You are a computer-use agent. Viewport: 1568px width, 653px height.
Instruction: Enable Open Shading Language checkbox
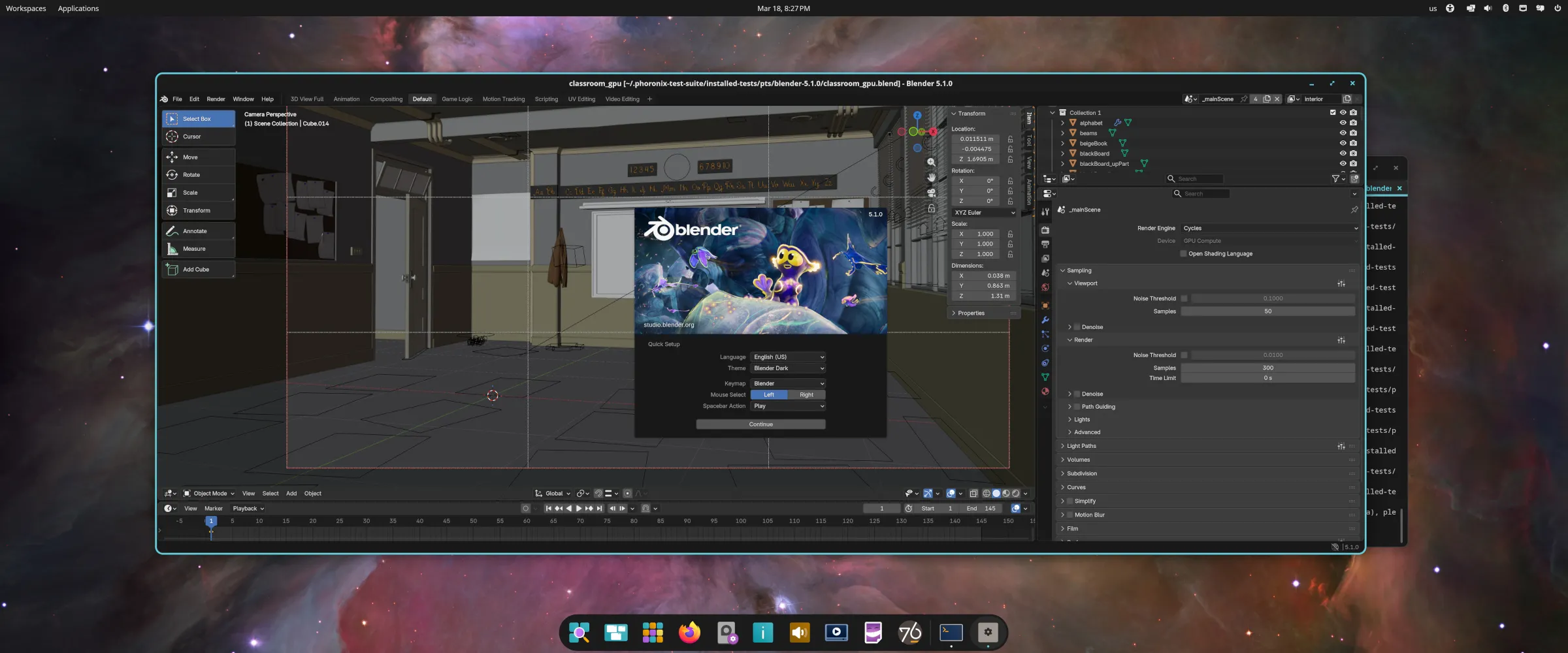click(1183, 254)
